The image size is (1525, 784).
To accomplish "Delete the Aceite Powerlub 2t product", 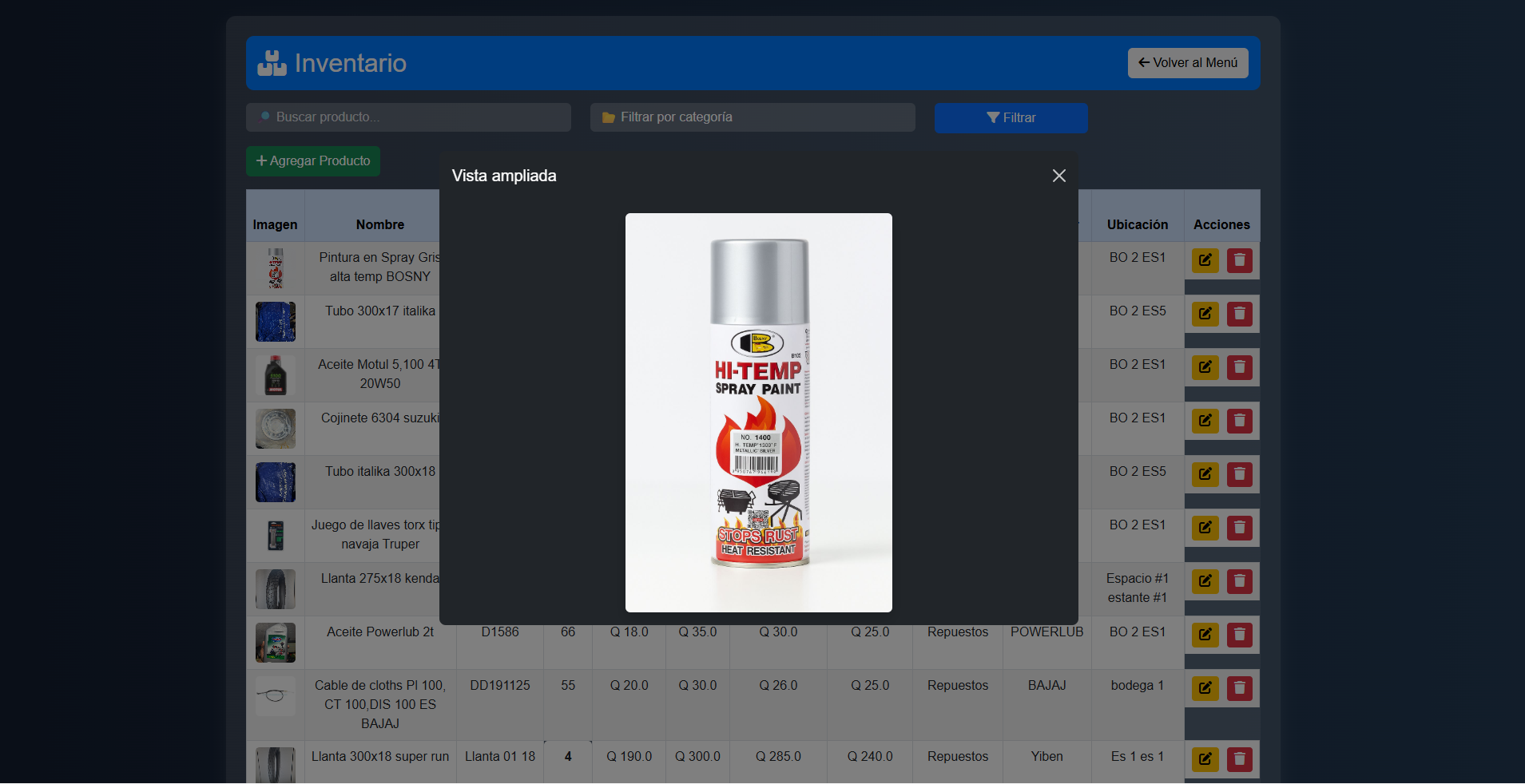I will [1240, 635].
